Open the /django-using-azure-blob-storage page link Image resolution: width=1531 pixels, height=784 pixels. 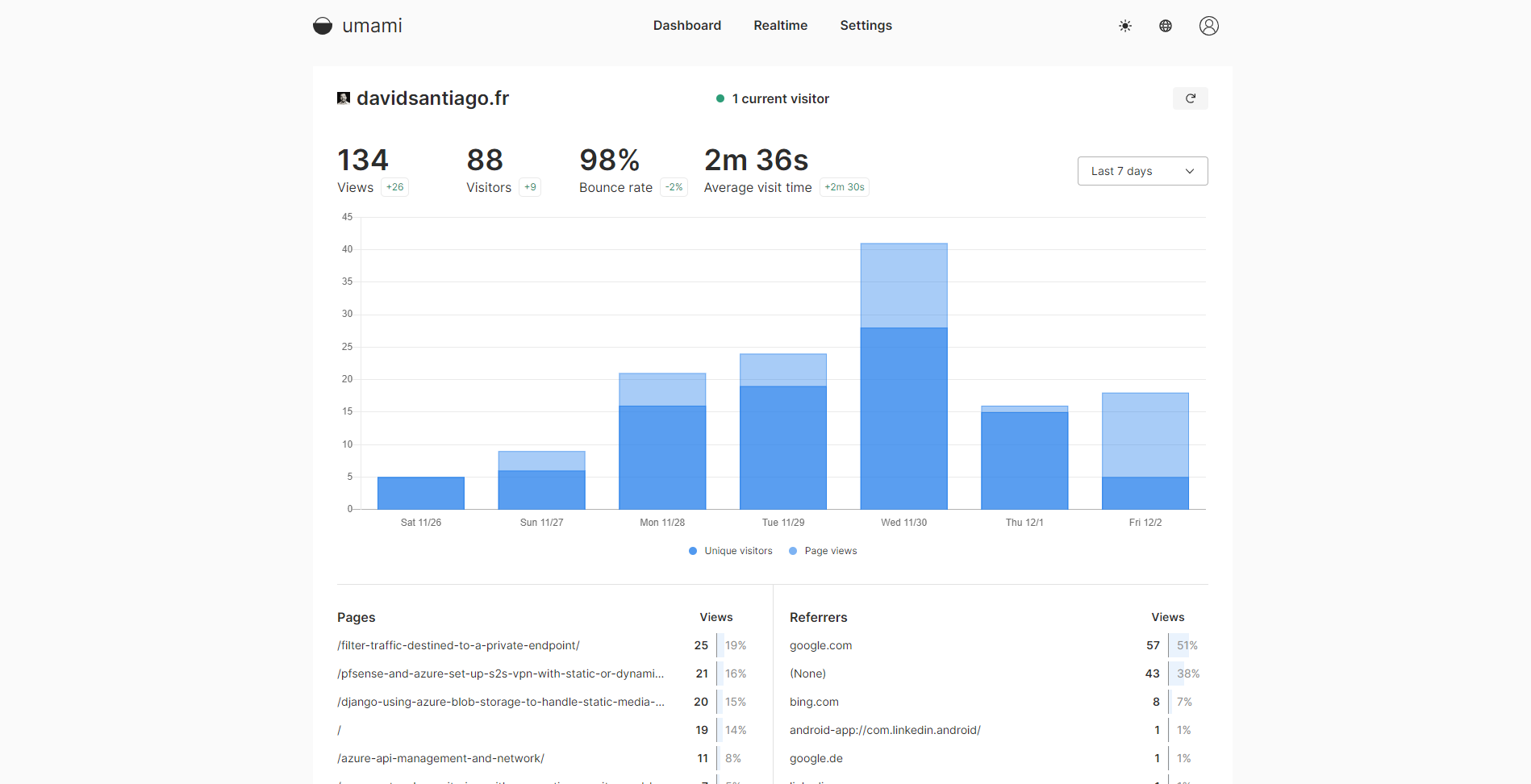click(501, 702)
